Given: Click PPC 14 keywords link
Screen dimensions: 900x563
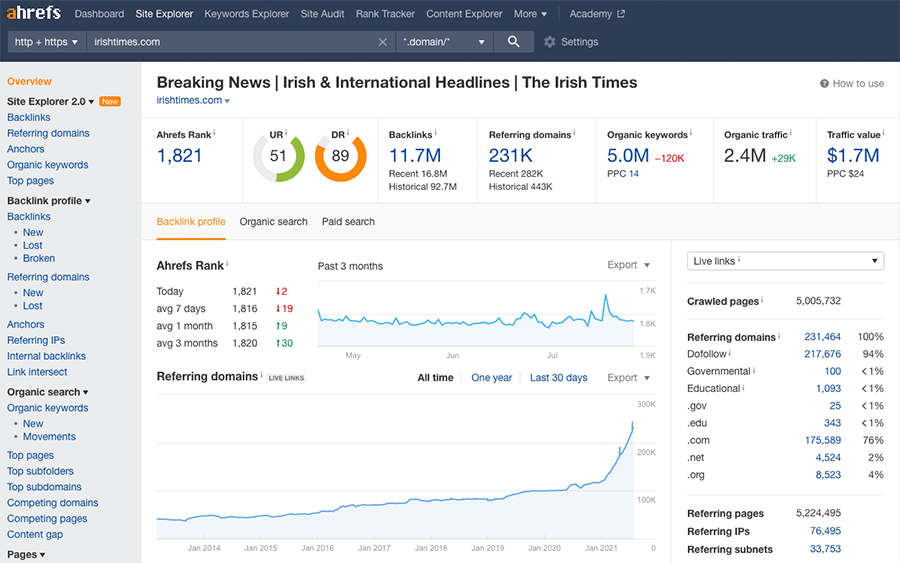Looking at the screenshot, I should [634, 174].
